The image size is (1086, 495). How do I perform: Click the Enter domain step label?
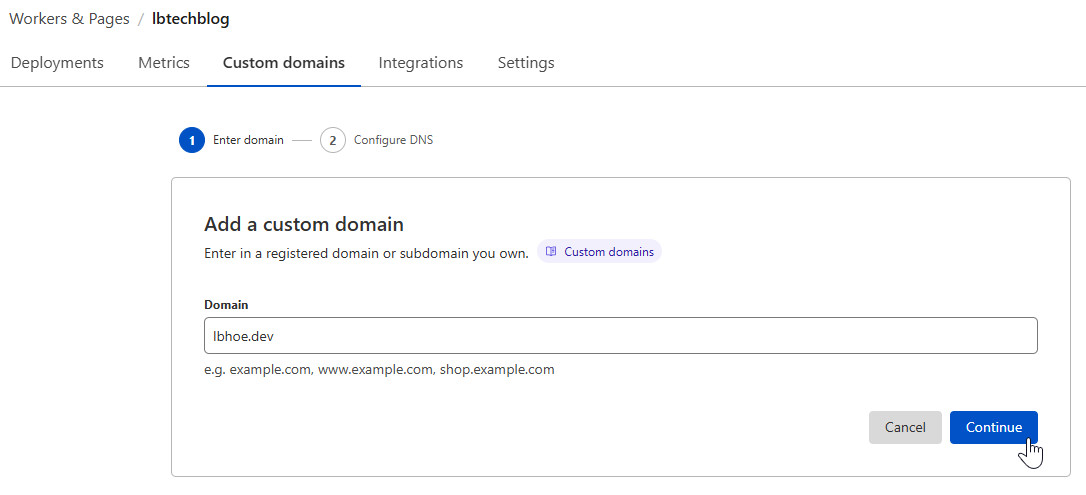(248, 141)
